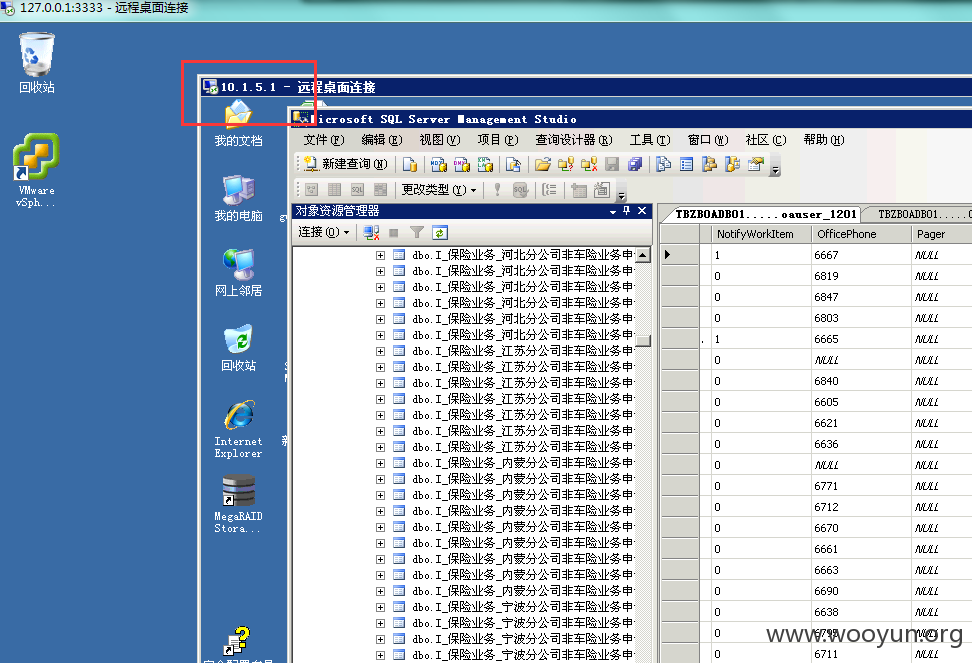Click the Add Table icon
The width and height of the screenshot is (972, 663).
pos(578,190)
